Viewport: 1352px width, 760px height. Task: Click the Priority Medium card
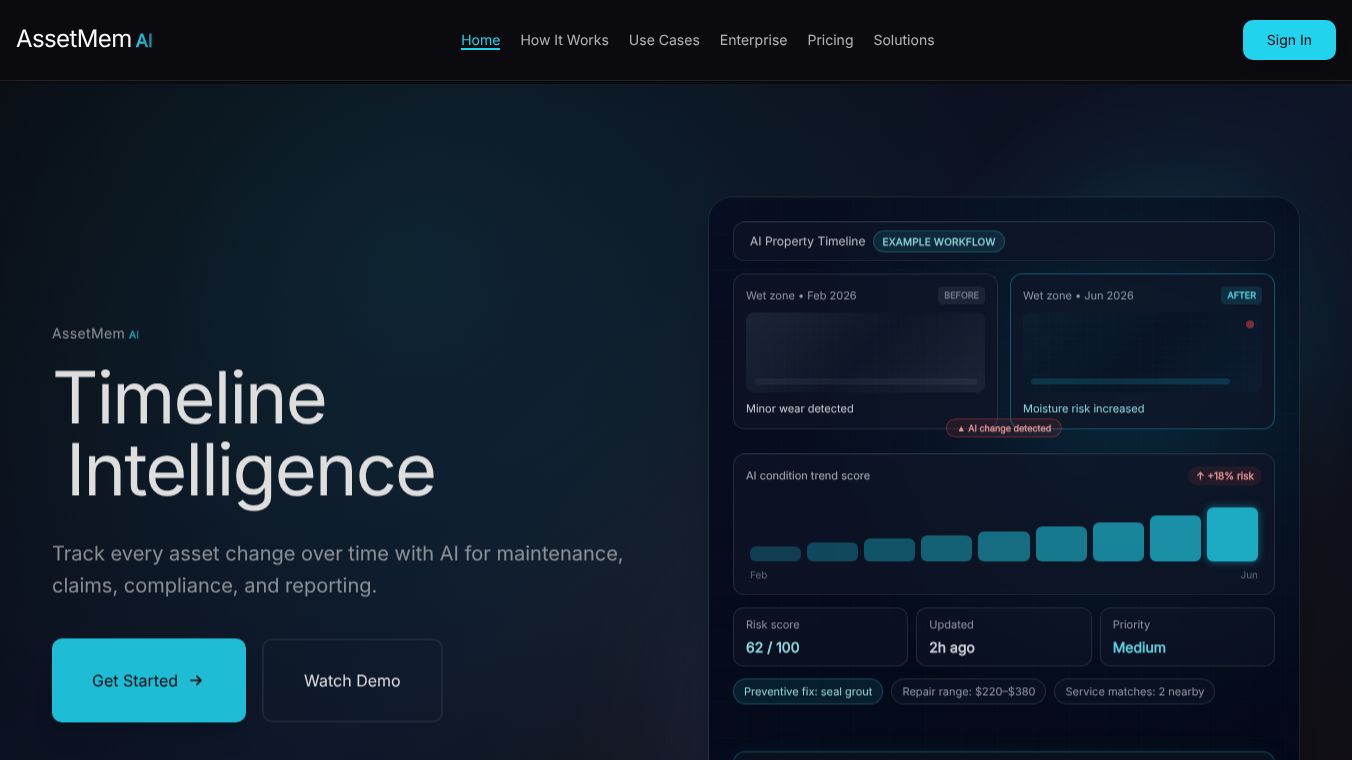click(x=1187, y=637)
